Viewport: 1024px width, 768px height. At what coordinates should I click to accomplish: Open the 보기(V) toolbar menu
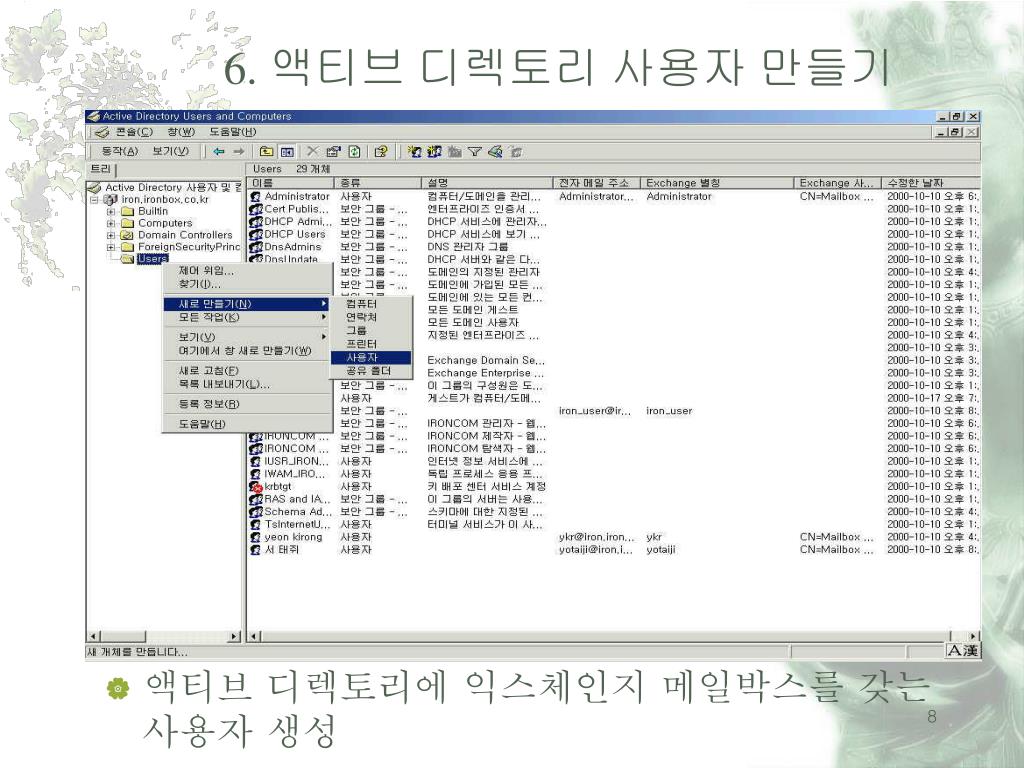tap(170, 152)
